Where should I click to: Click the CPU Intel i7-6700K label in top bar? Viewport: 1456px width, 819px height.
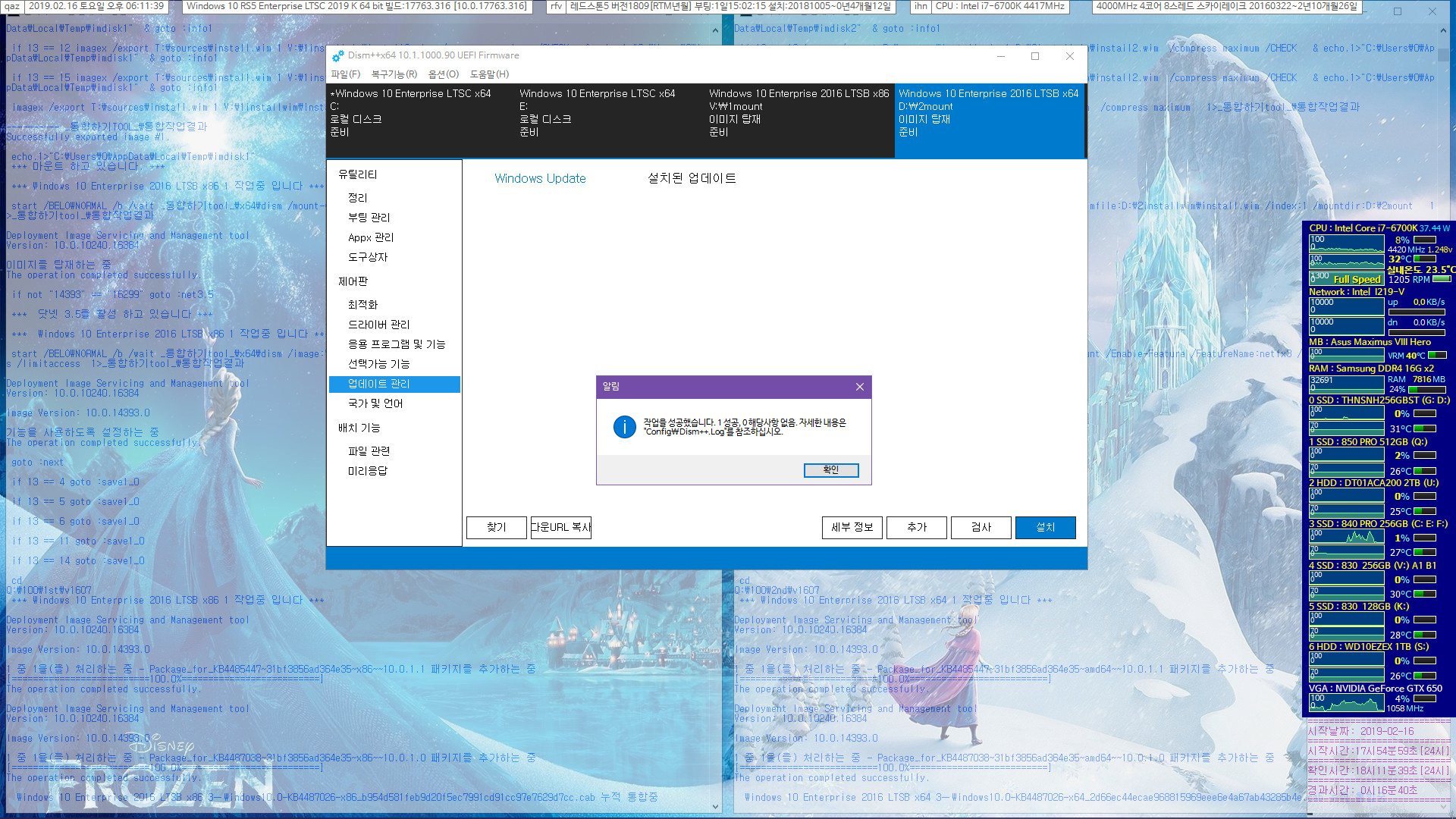(x=1000, y=6)
